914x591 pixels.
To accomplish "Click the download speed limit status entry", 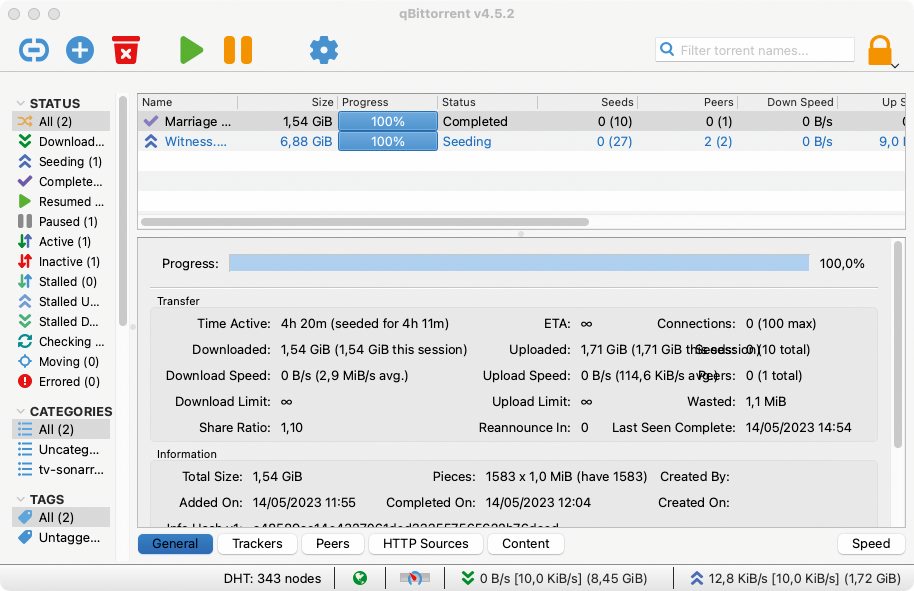I will point(554,578).
